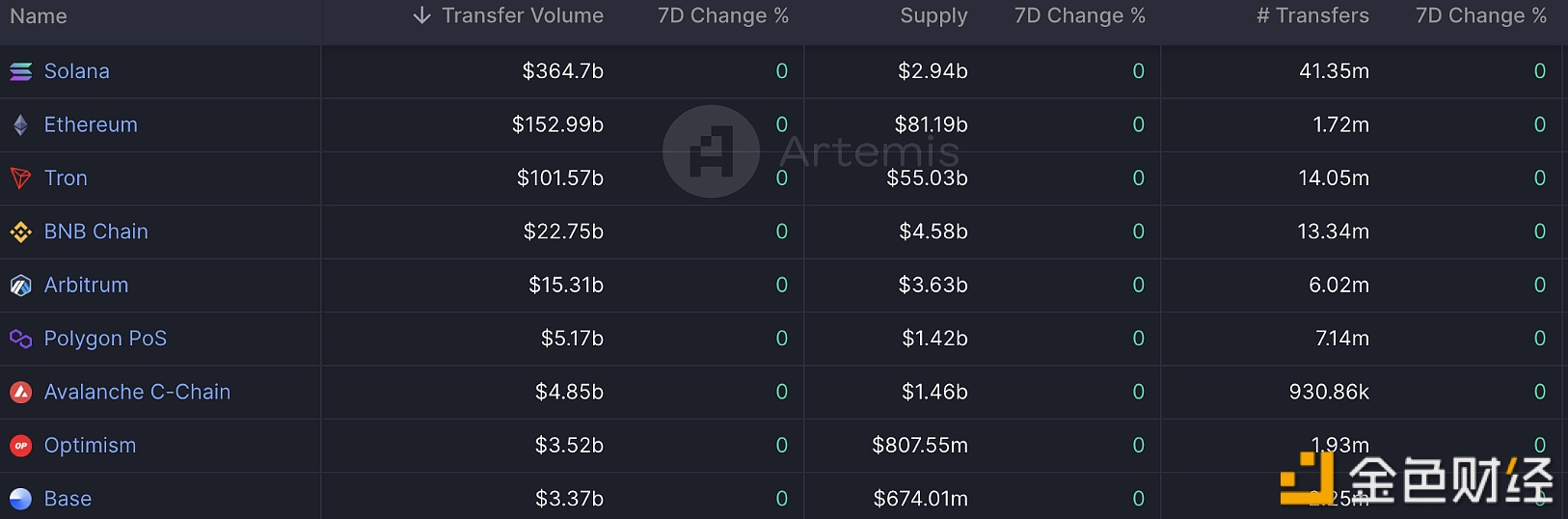Click the Solana chain icon
The height and width of the screenshot is (519, 1568).
tap(20, 71)
